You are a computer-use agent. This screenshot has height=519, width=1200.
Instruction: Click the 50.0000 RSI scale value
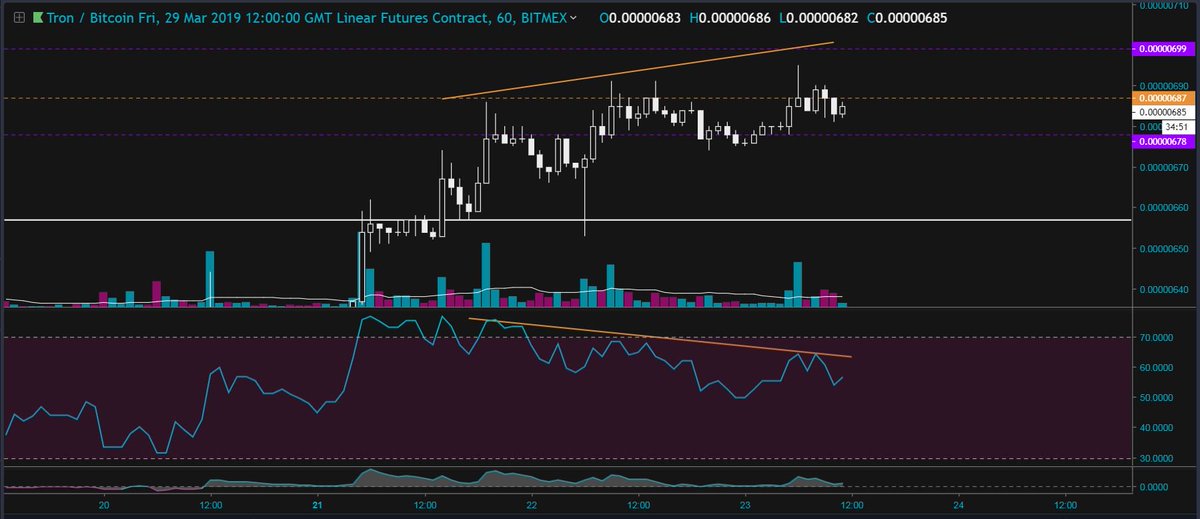1158,398
